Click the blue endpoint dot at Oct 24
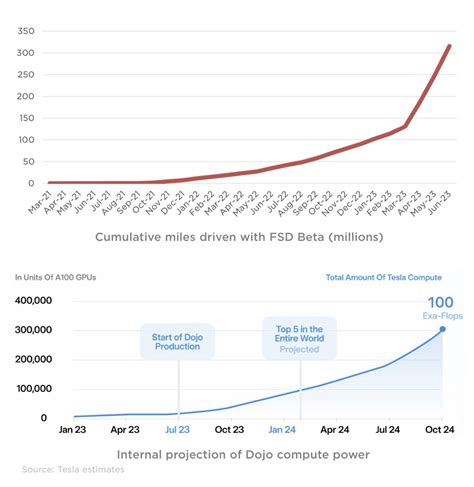 (442, 329)
